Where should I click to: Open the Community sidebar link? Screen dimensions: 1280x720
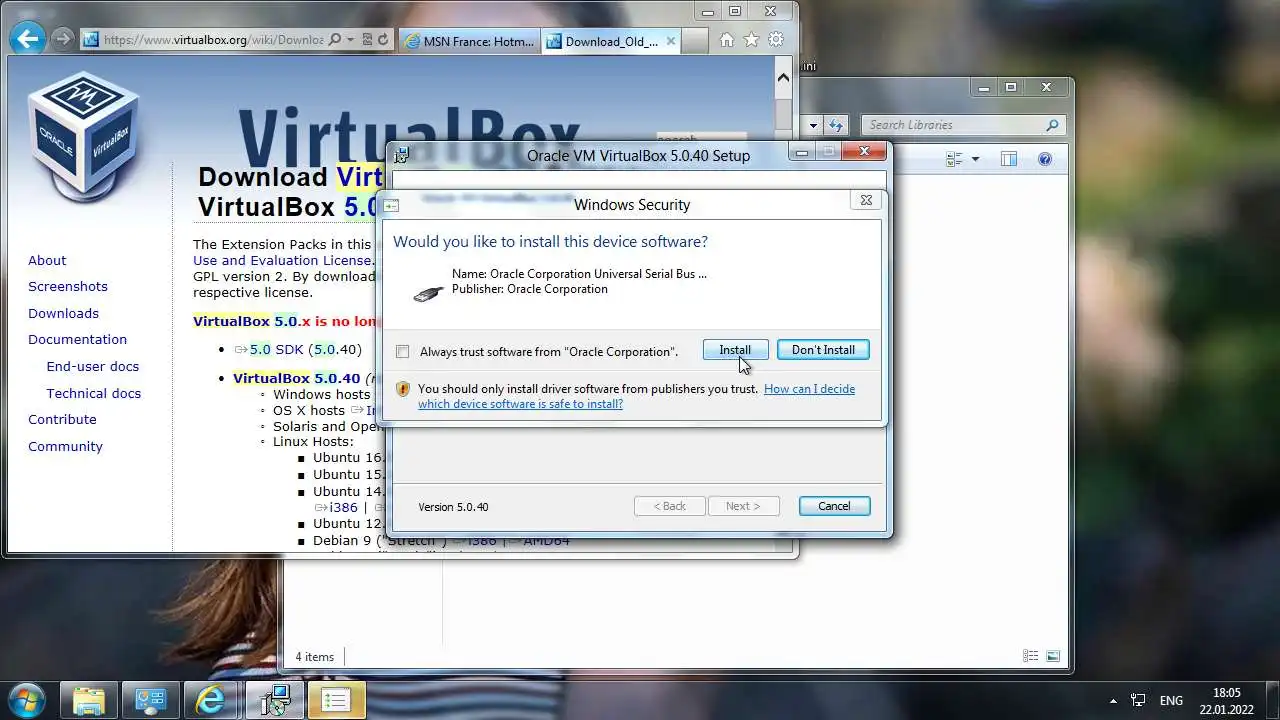[x=65, y=446]
